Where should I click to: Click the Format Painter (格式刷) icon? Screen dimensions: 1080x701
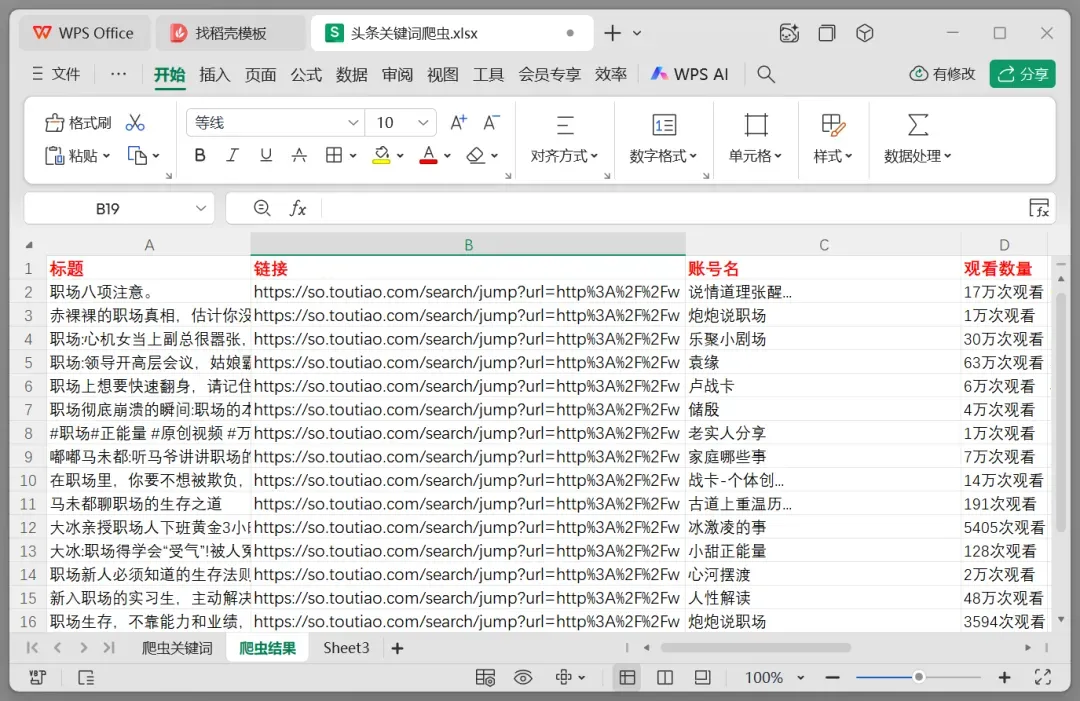pyautogui.click(x=54, y=123)
